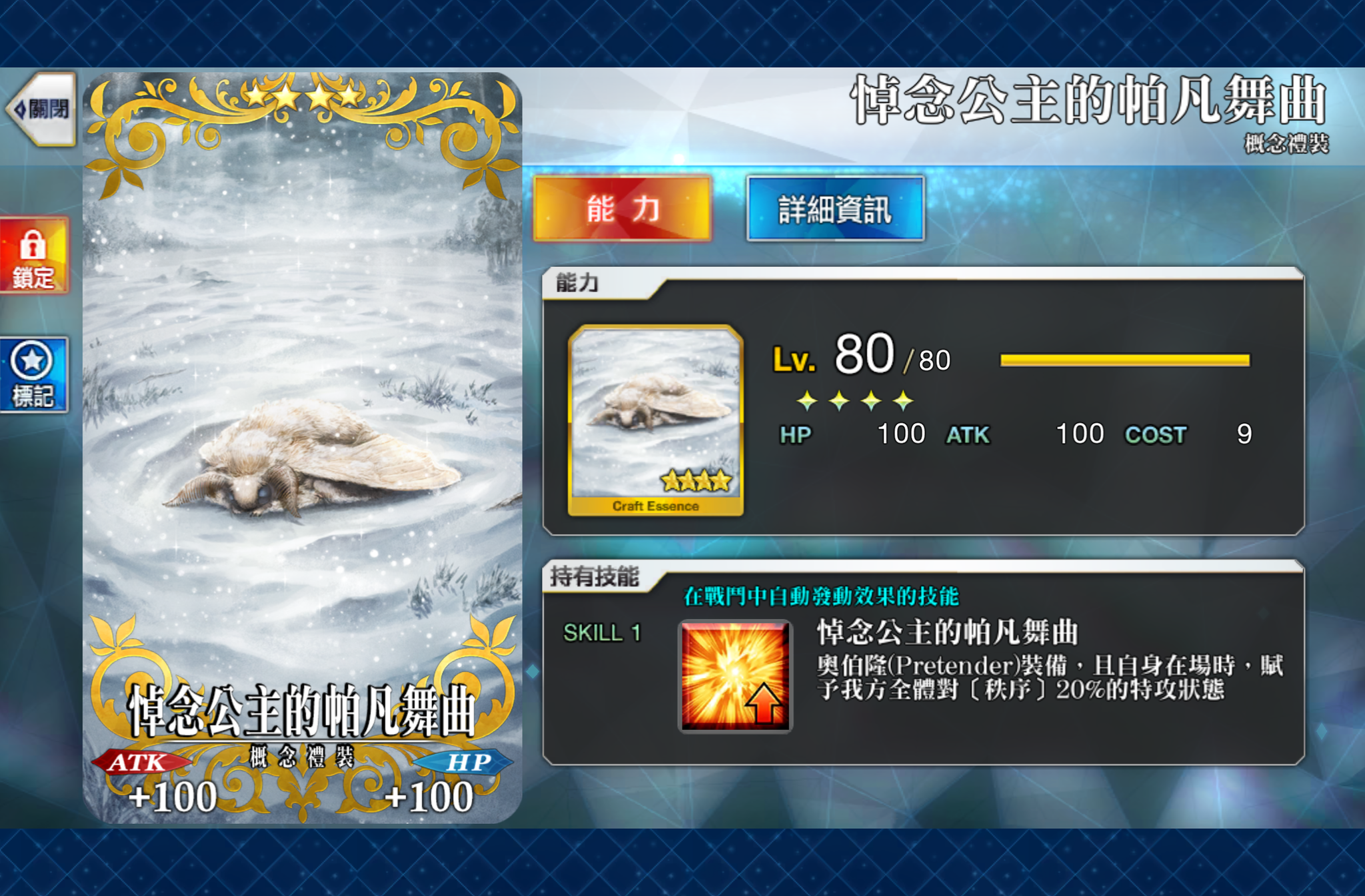
Task: Tap the skill 1 attack-up icon
Action: point(735,675)
